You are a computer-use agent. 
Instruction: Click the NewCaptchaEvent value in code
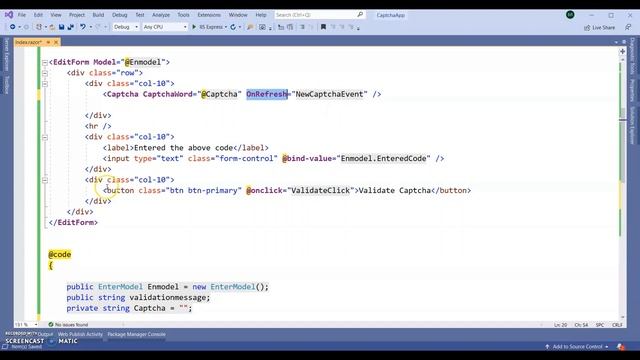tap(329, 94)
